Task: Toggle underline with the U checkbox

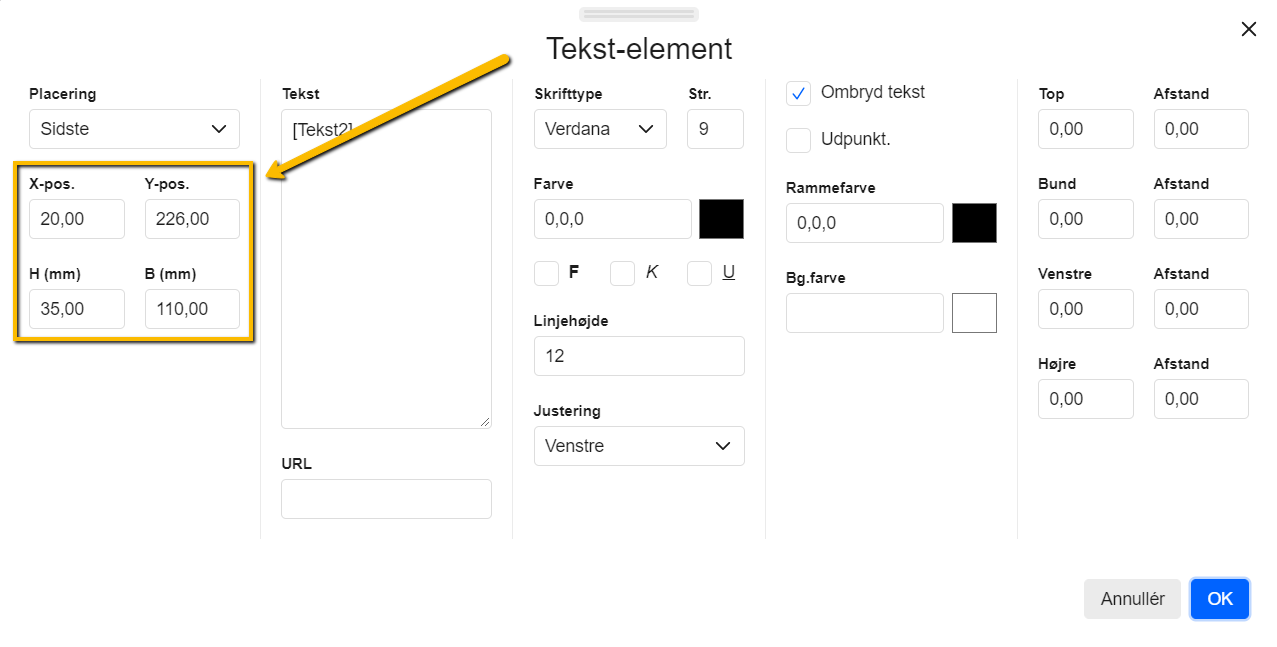Action: click(x=699, y=272)
